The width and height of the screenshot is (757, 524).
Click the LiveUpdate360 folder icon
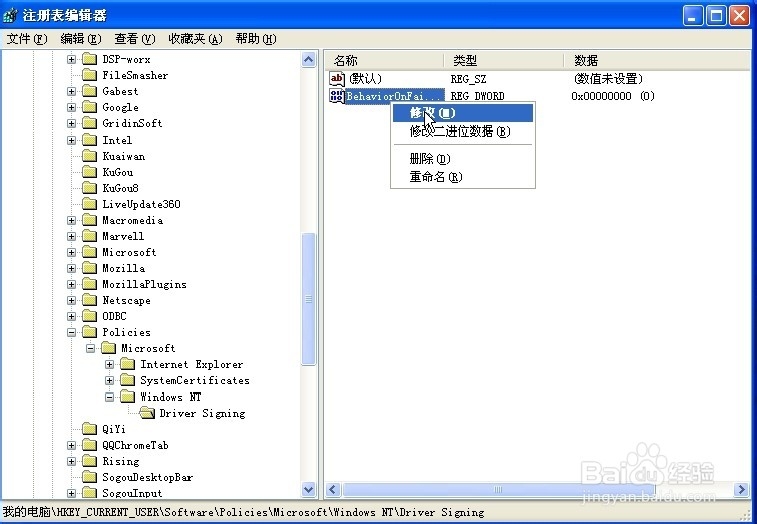coord(89,204)
